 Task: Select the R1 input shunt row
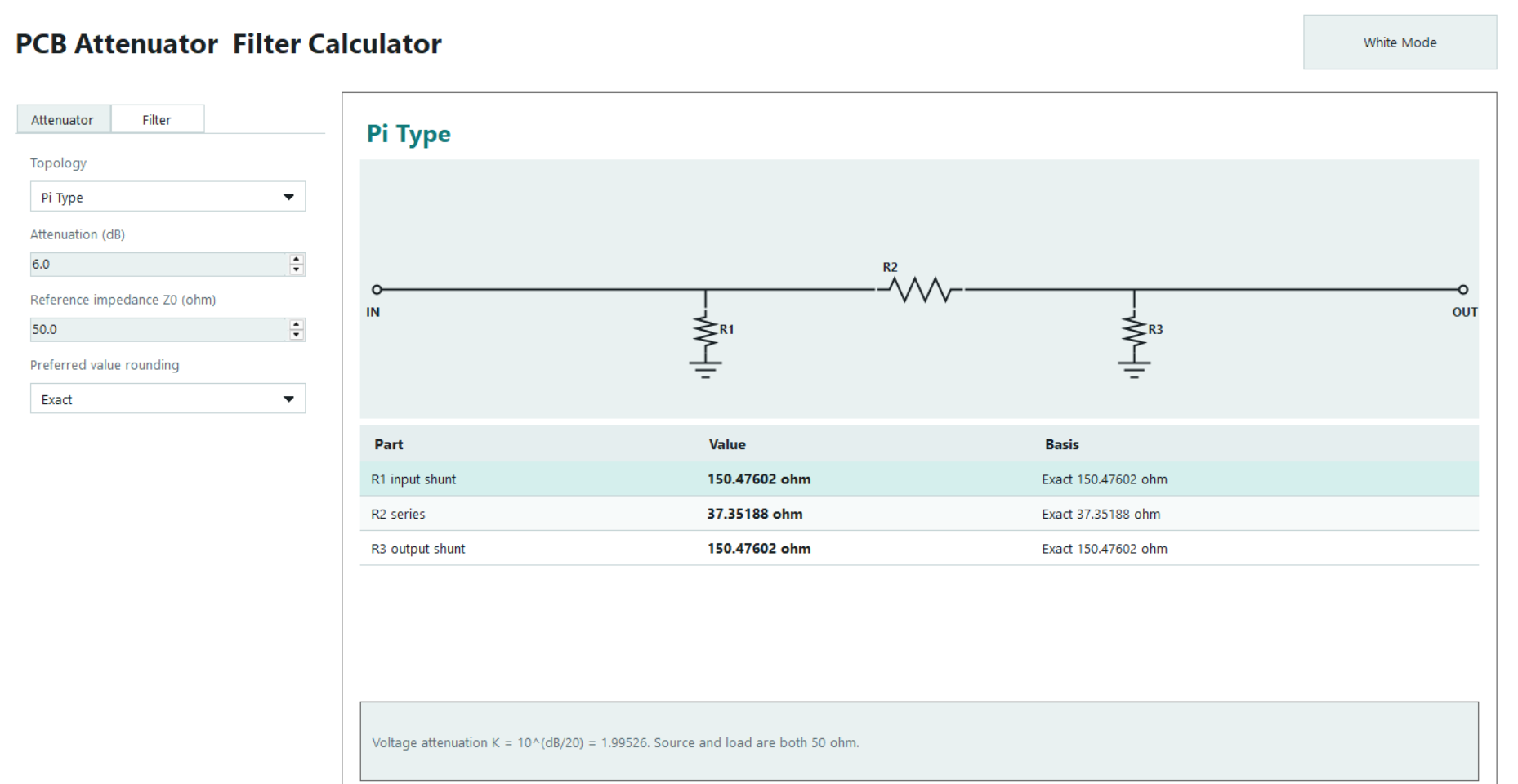tap(919, 479)
